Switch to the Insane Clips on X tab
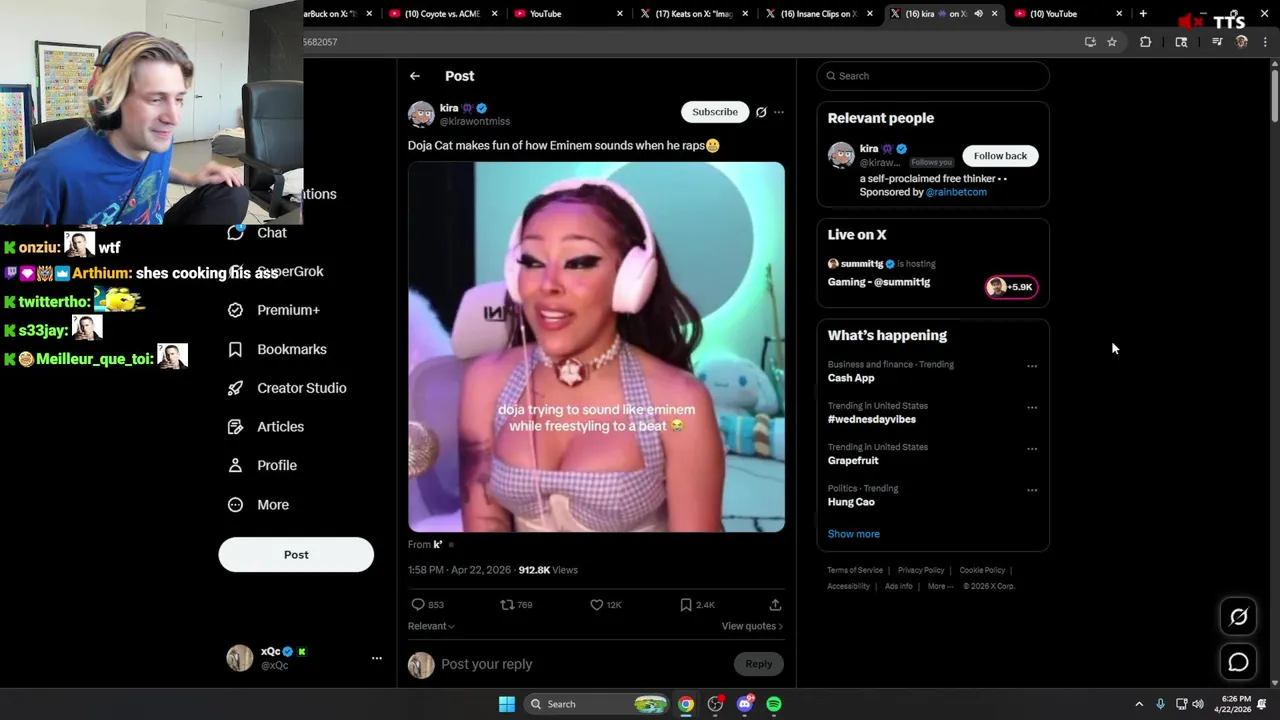This screenshot has width=1280, height=720. pos(818,14)
